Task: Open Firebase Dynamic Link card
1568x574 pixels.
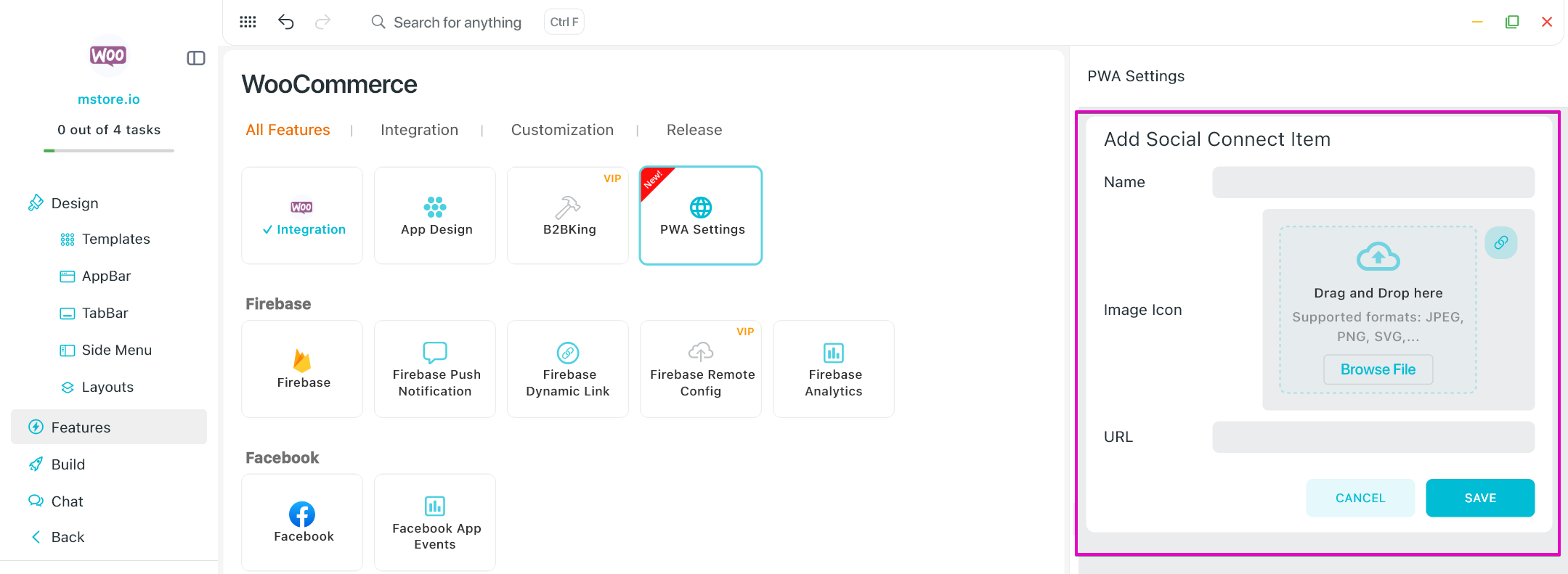Action: [568, 369]
